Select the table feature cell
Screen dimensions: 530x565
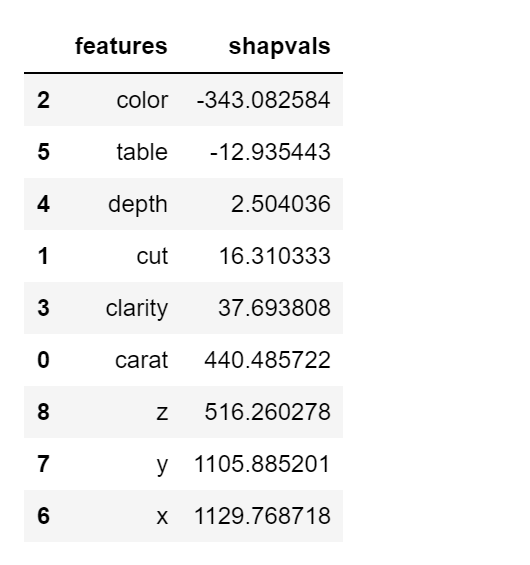(142, 152)
